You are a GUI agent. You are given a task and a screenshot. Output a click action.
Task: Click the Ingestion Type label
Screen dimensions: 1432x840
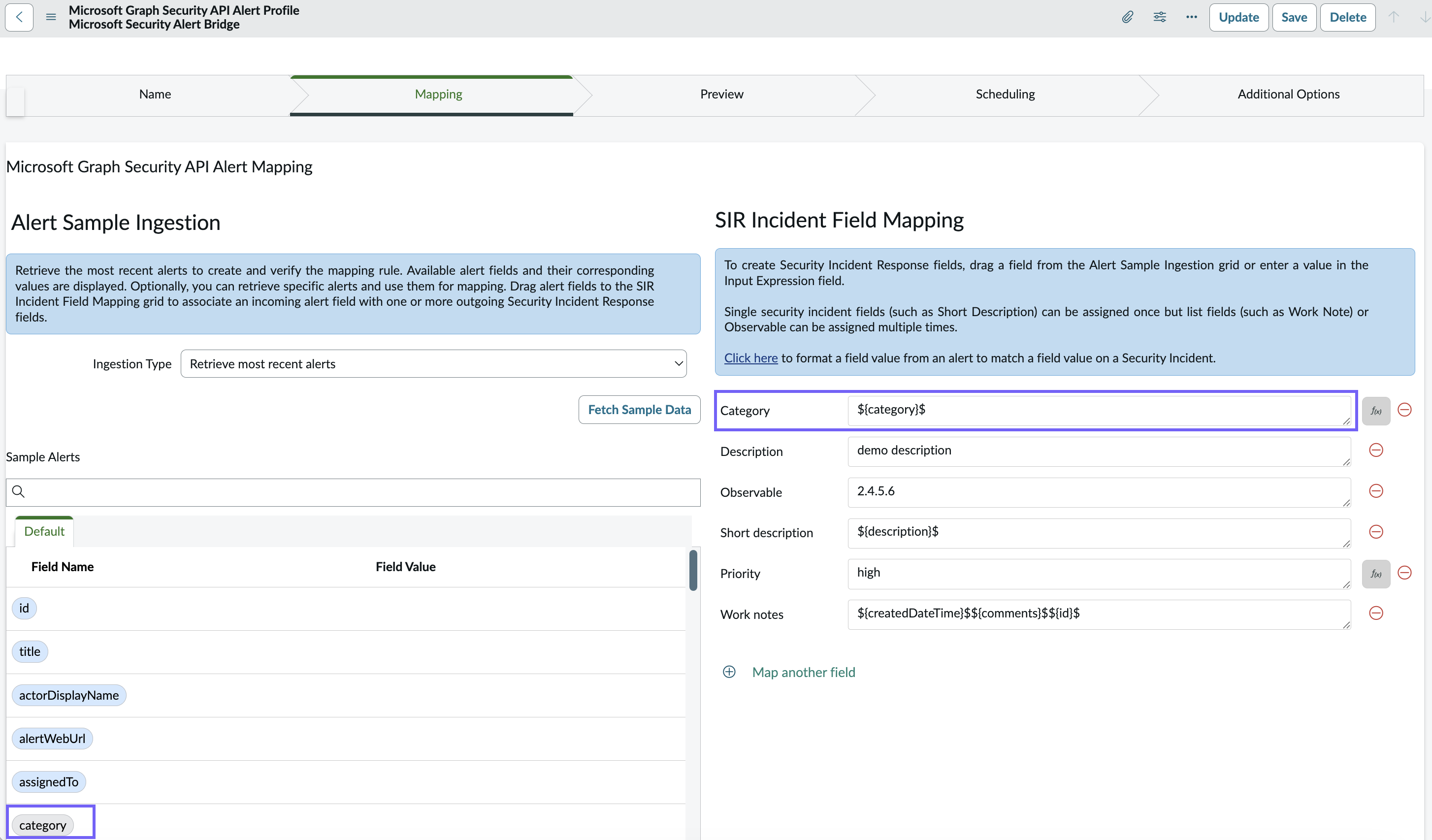[x=132, y=364]
